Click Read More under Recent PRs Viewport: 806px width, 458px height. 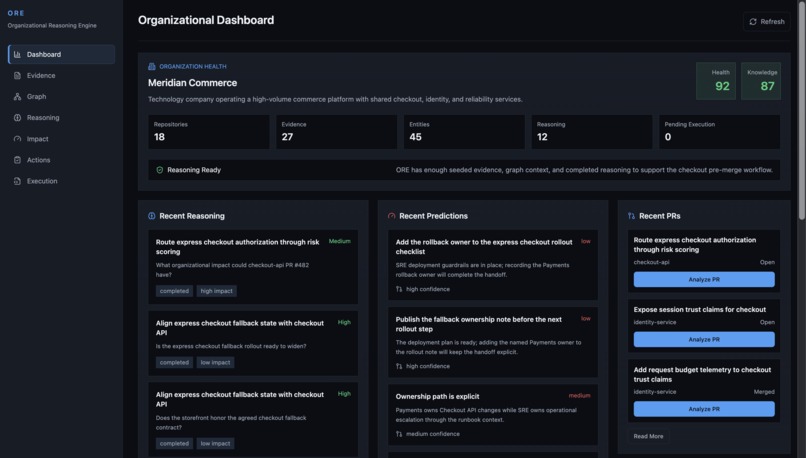648,436
